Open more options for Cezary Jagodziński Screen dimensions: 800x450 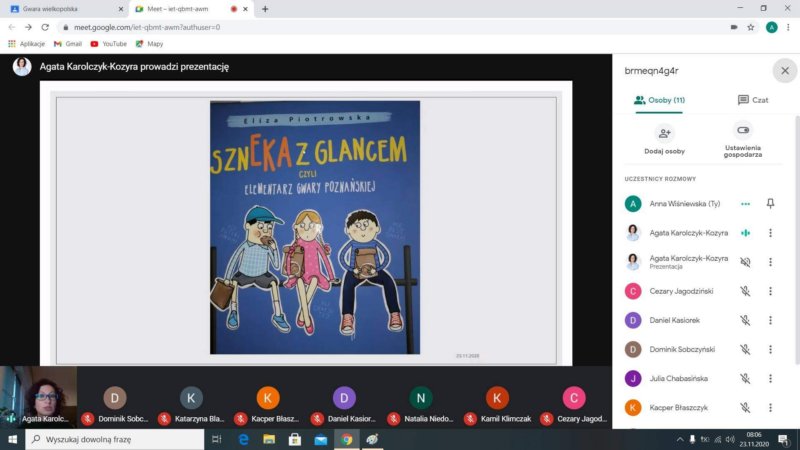coord(770,291)
